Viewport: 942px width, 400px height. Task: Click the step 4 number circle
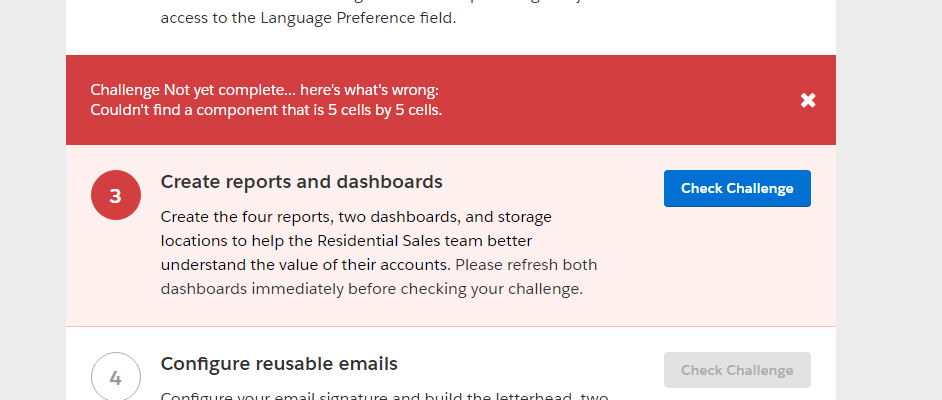[x=115, y=378]
